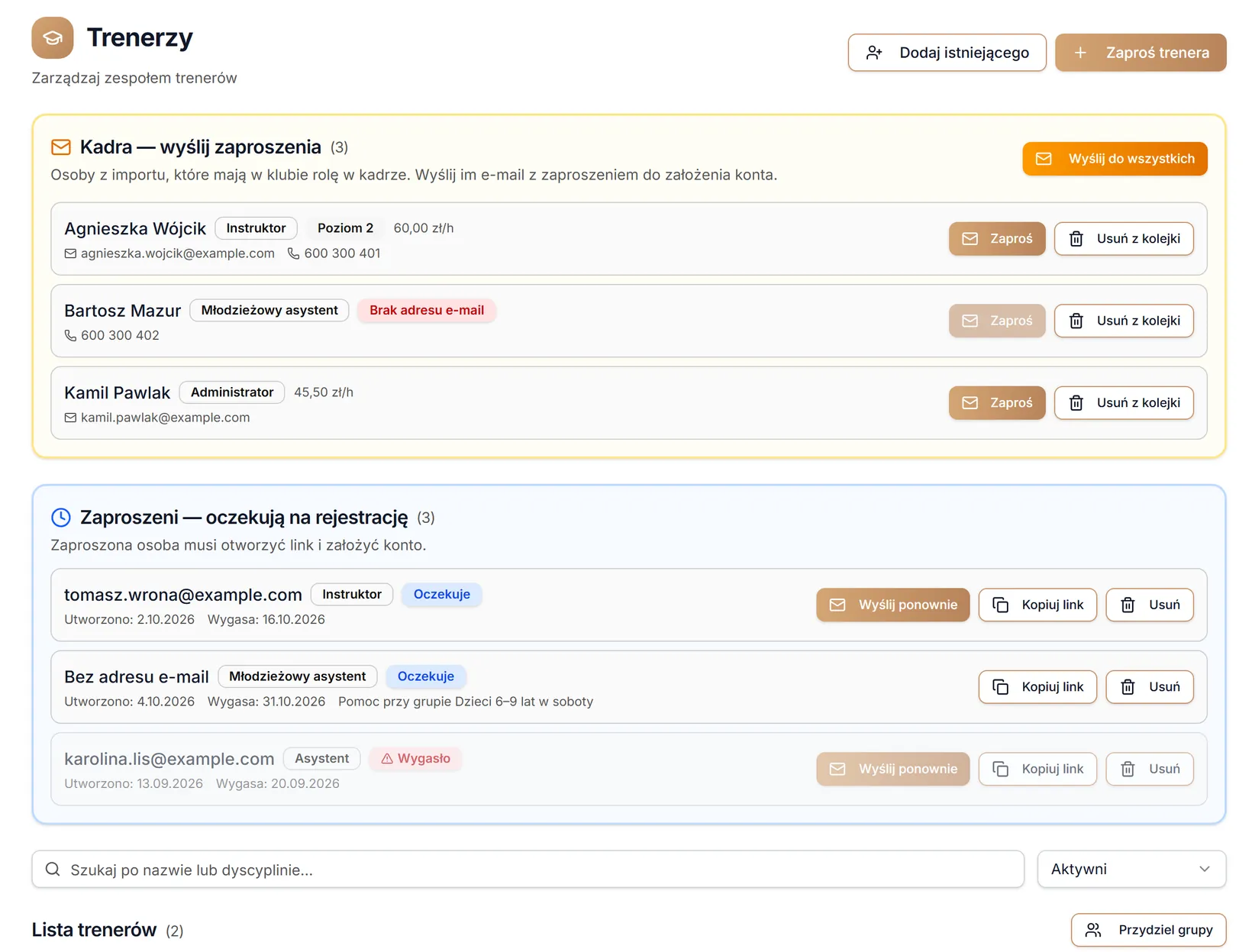Screen dimensions: 1252x952
Task: Click Zaproś trenera button
Action: pyautogui.click(x=1141, y=53)
